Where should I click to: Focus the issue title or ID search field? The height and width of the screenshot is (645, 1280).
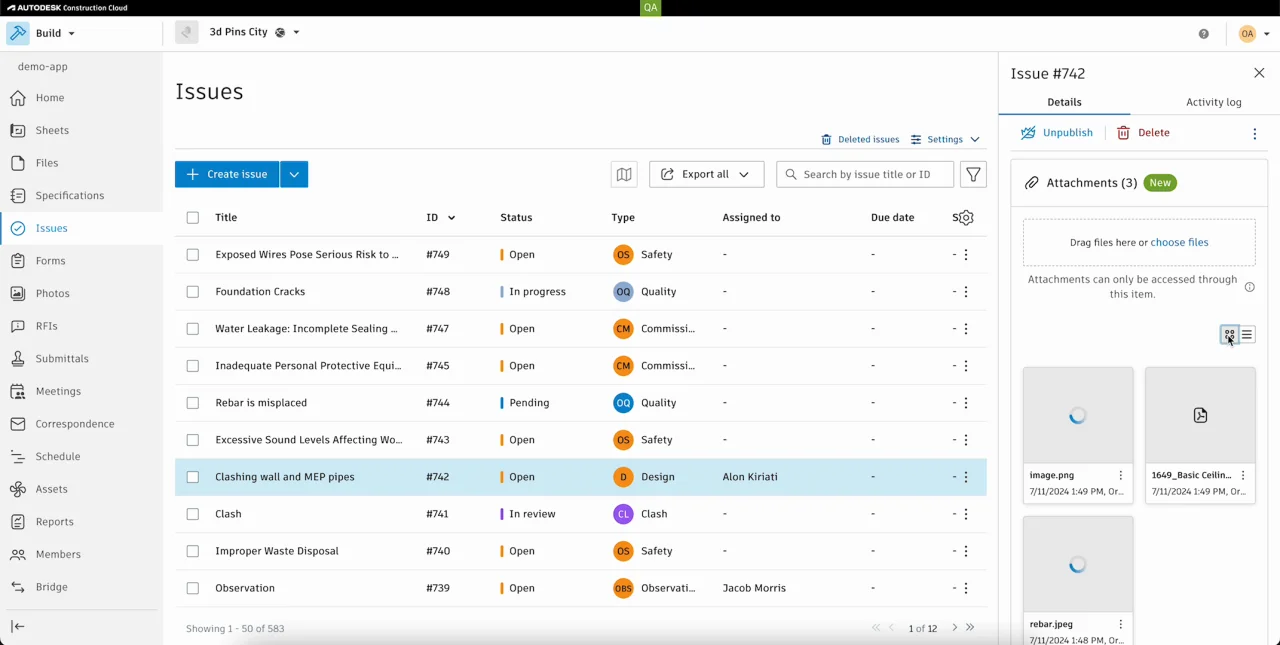pyautogui.click(x=865, y=174)
